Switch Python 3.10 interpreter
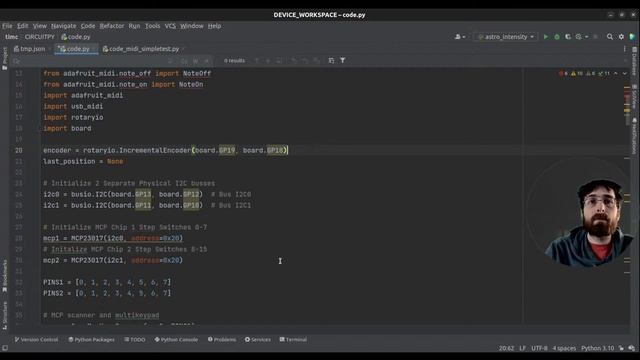The height and width of the screenshot is (360, 640). coord(598,348)
